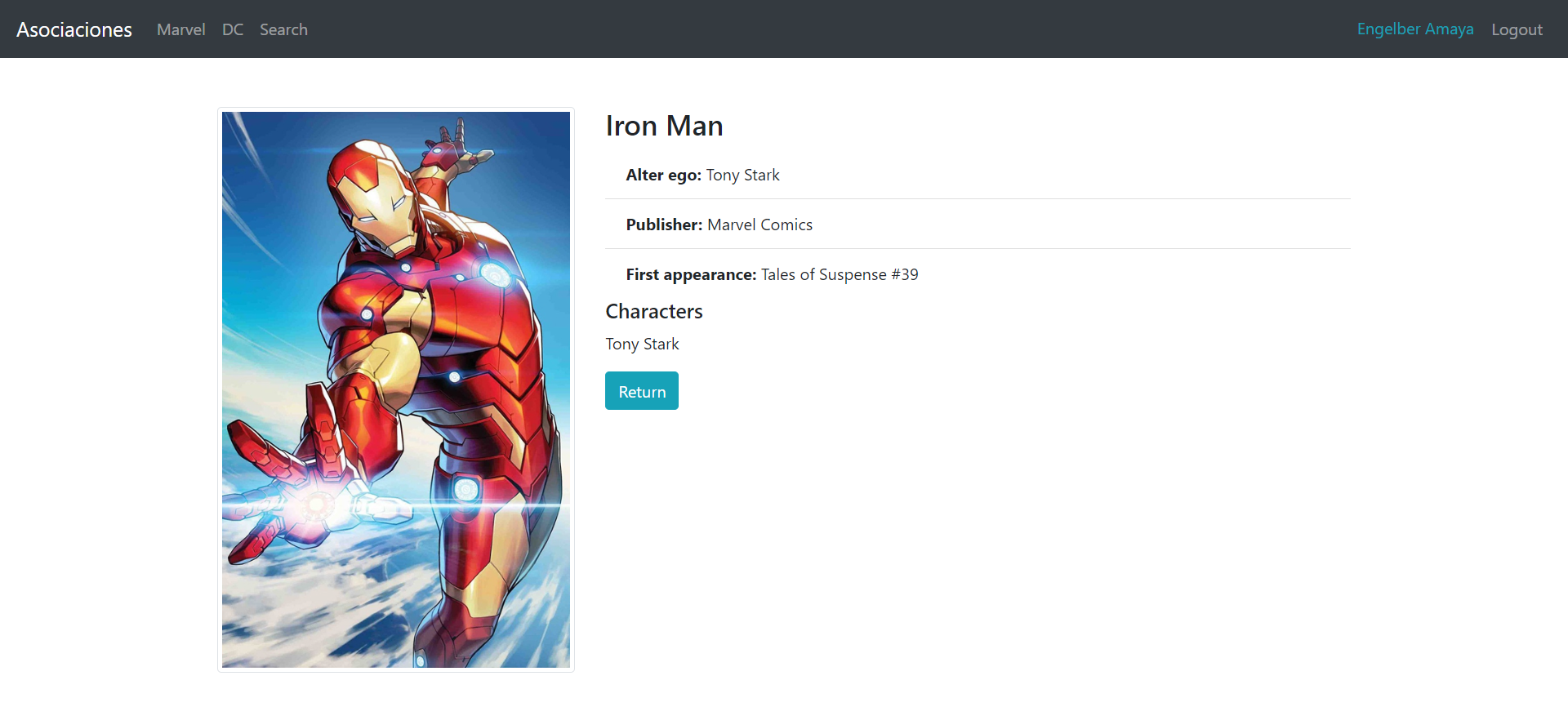The width and height of the screenshot is (1568, 707).
Task: Open the Search nav item
Action: click(x=283, y=29)
